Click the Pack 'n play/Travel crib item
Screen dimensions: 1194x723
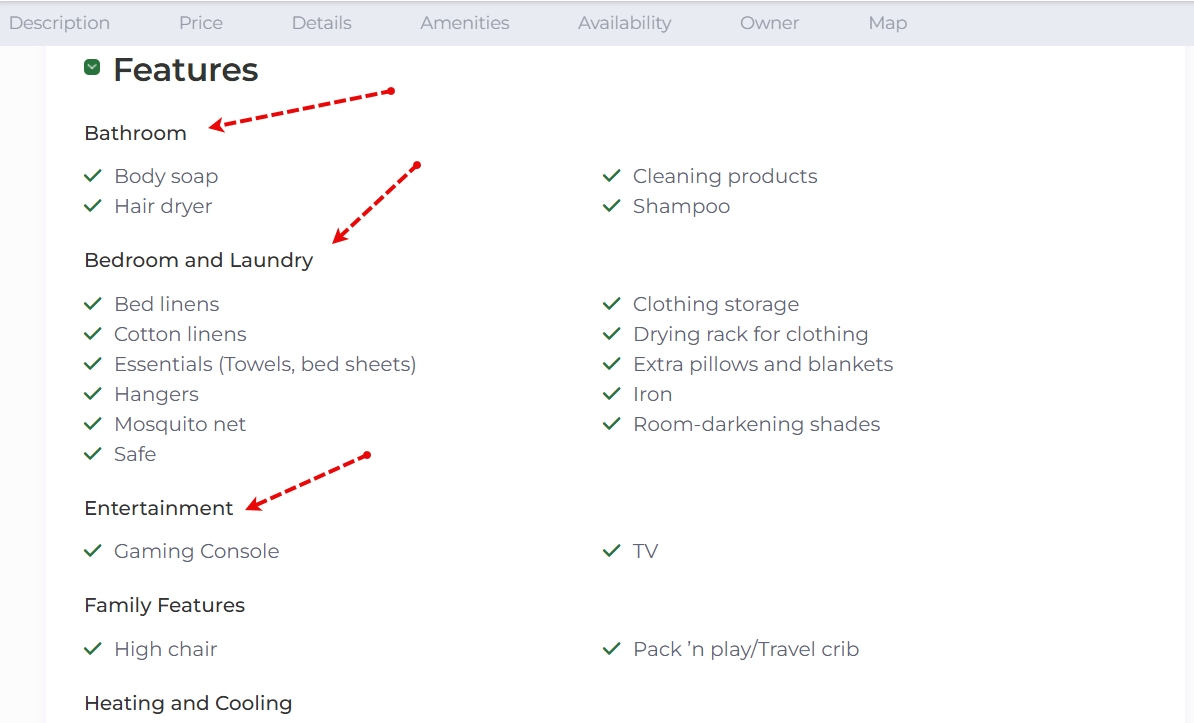coord(745,649)
